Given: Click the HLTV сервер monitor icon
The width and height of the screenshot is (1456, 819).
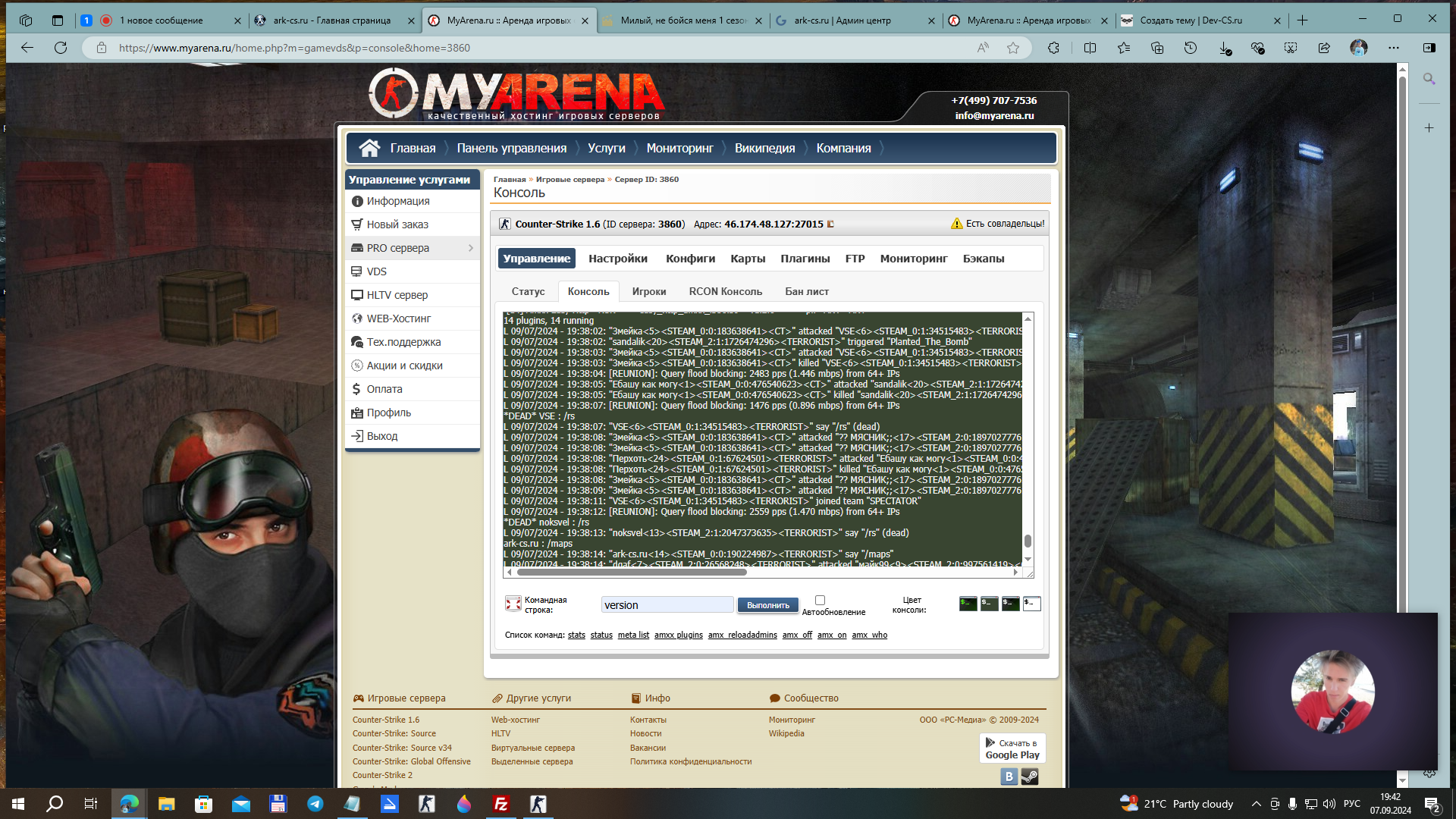Looking at the screenshot, I should pyautogui.click(x=357, y=295).
